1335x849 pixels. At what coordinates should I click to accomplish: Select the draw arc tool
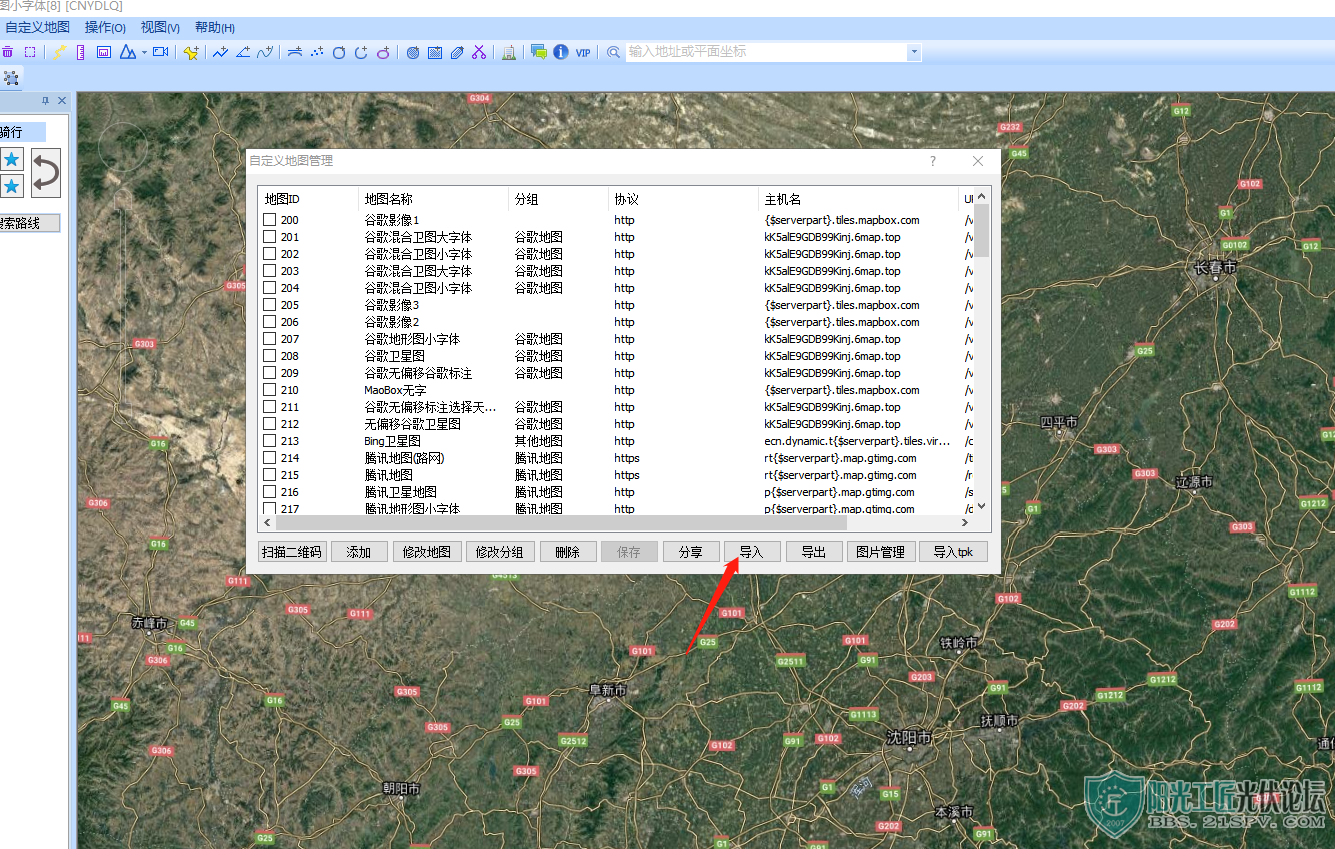(361, 52)
